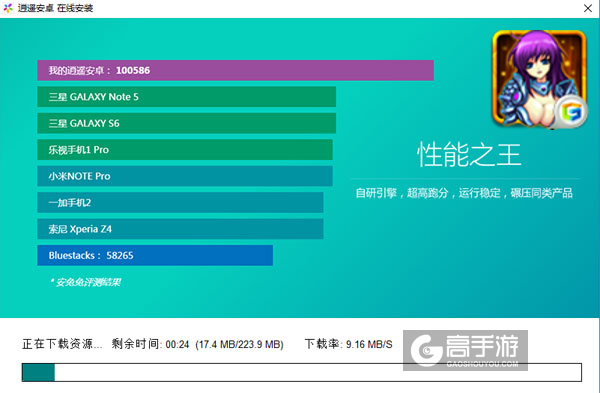Click the 性能之王 heading
This screenshot has height=393, width=600.
[469, 155]
